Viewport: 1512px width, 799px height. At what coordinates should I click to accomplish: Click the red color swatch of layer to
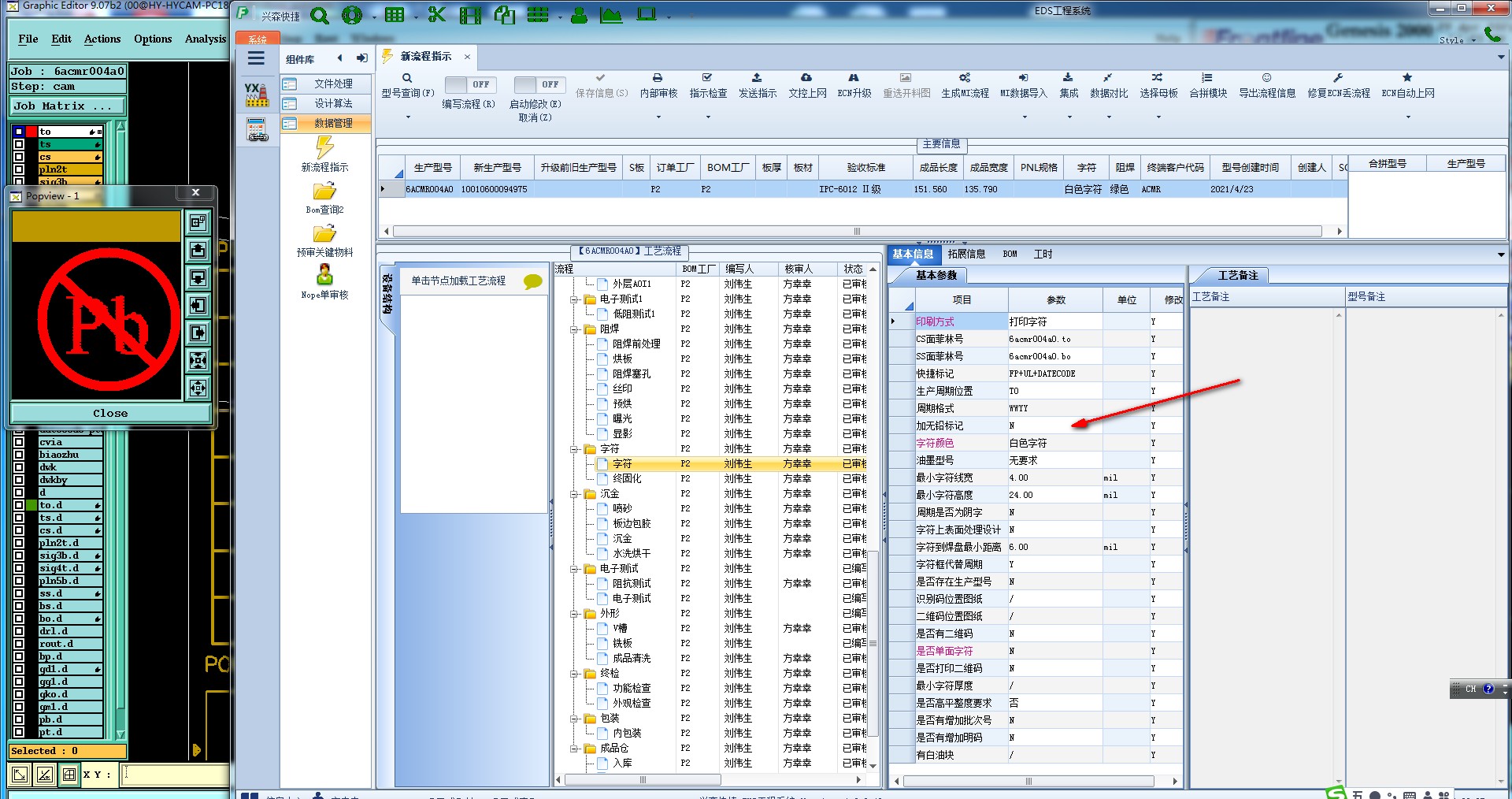tap(31, 132)
